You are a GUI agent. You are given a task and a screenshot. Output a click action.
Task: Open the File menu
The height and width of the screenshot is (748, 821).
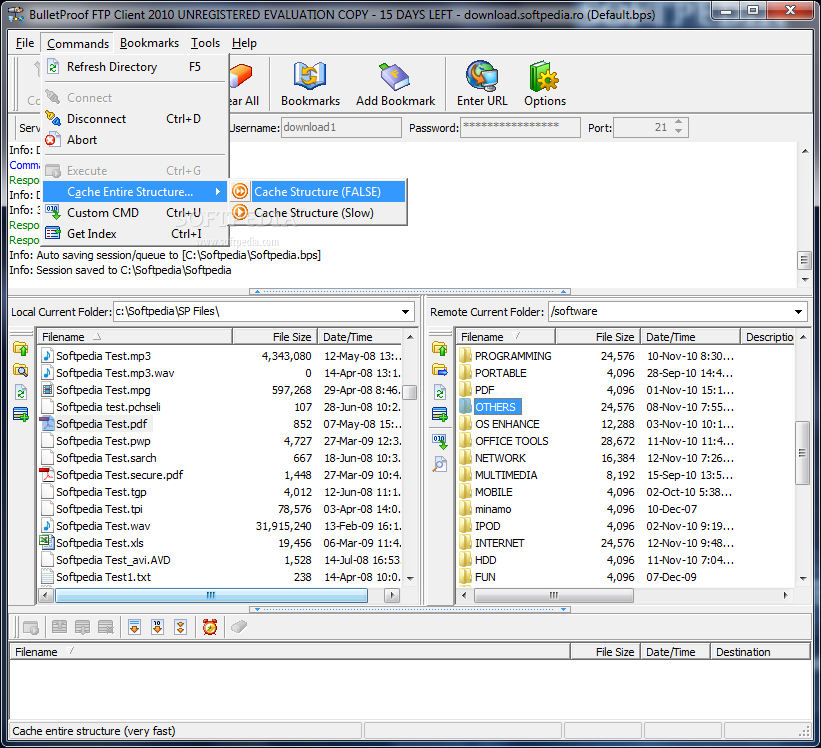25,43
